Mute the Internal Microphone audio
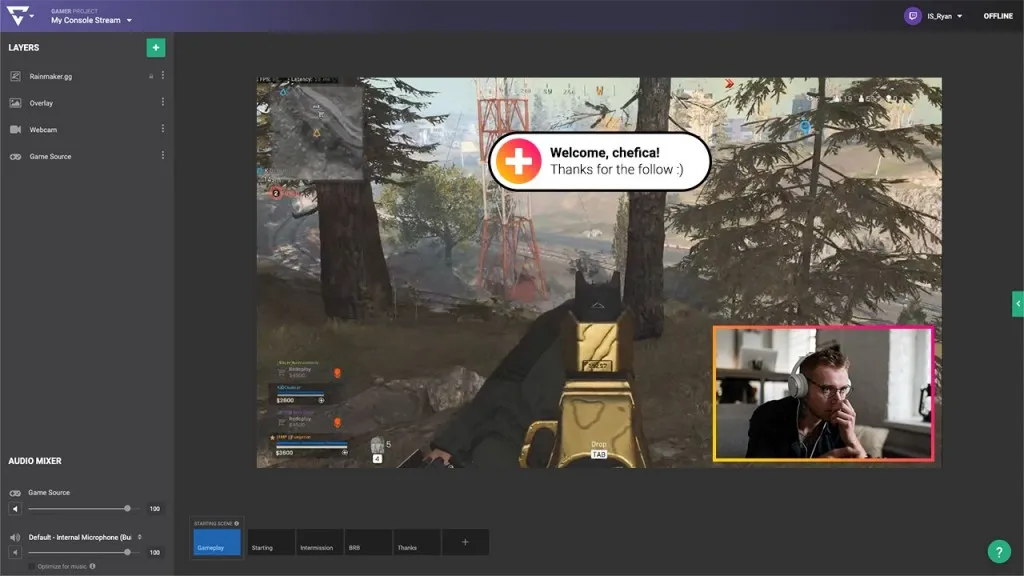The width and height of the screenshot is (1024, 576). 15,552
